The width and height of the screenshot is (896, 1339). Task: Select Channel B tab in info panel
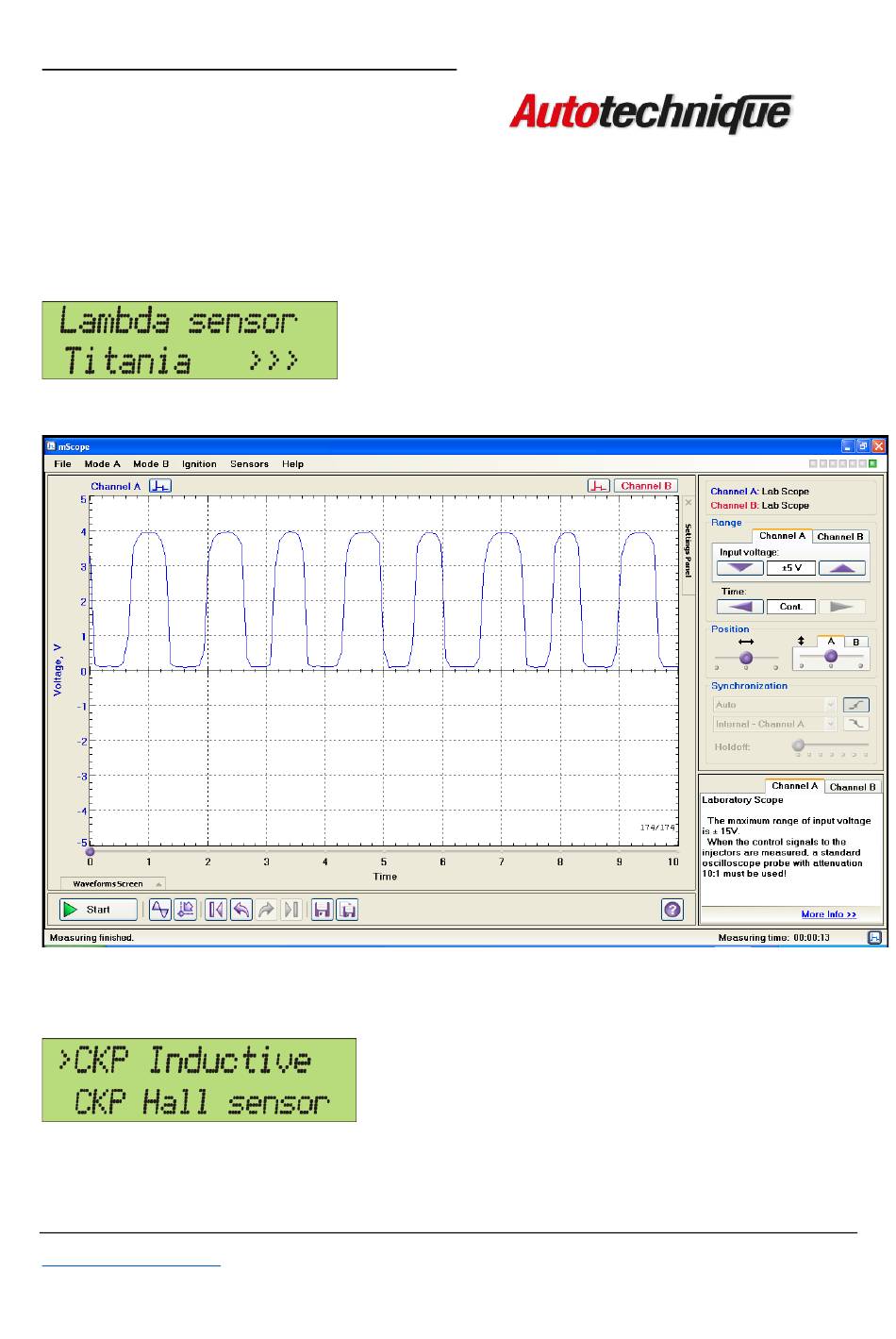point(853,787)
